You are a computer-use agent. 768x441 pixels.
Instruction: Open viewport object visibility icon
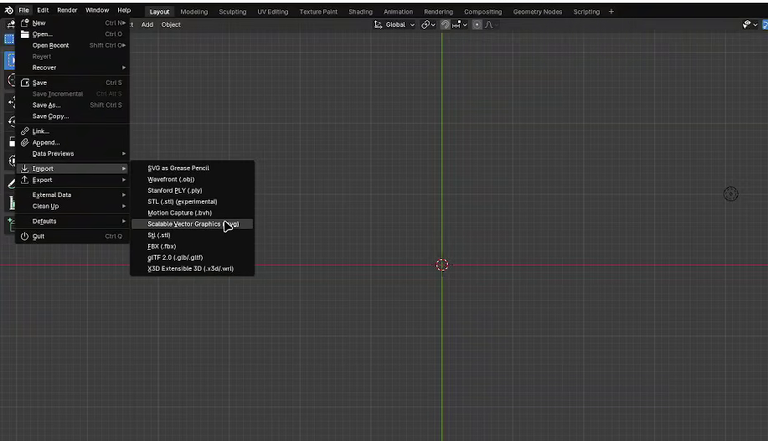pos(749,24)
